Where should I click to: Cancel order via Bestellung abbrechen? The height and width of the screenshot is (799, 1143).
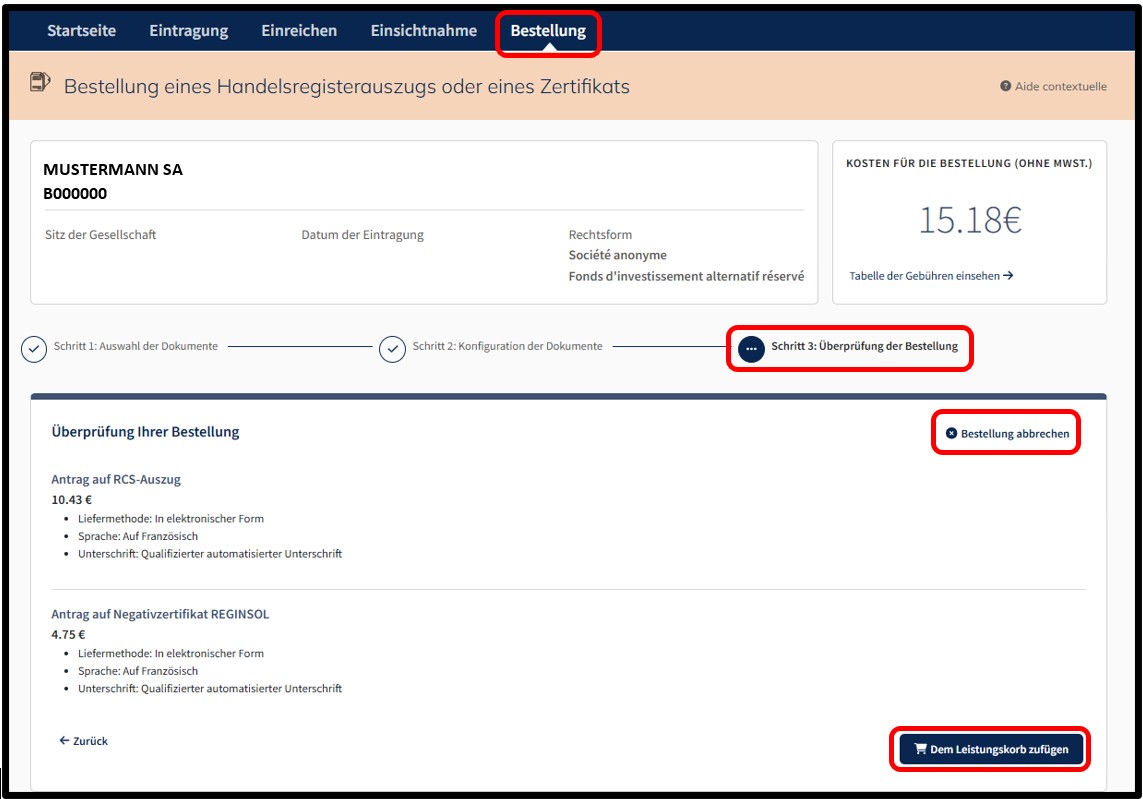click(1007, 433)
